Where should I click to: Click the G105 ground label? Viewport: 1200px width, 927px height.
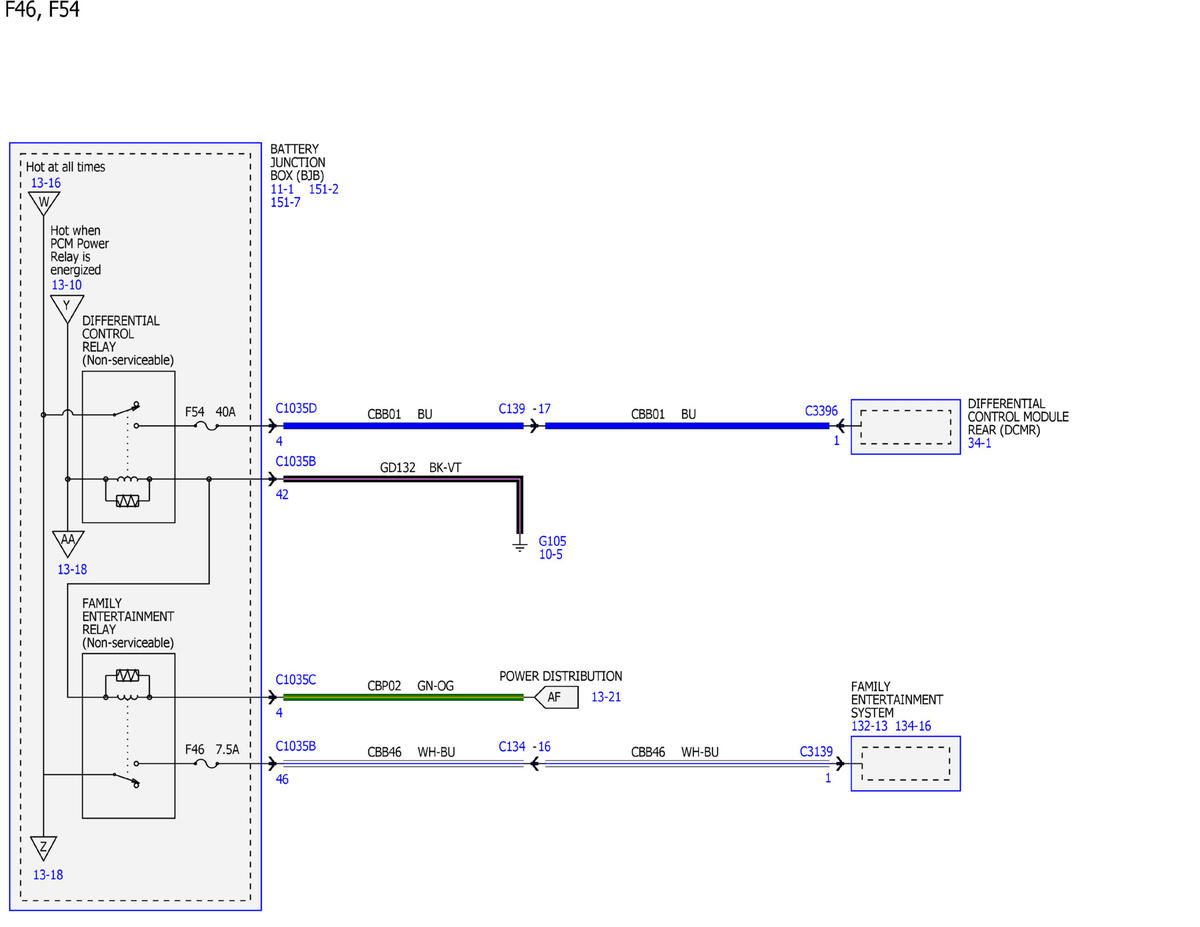(552, 541)
